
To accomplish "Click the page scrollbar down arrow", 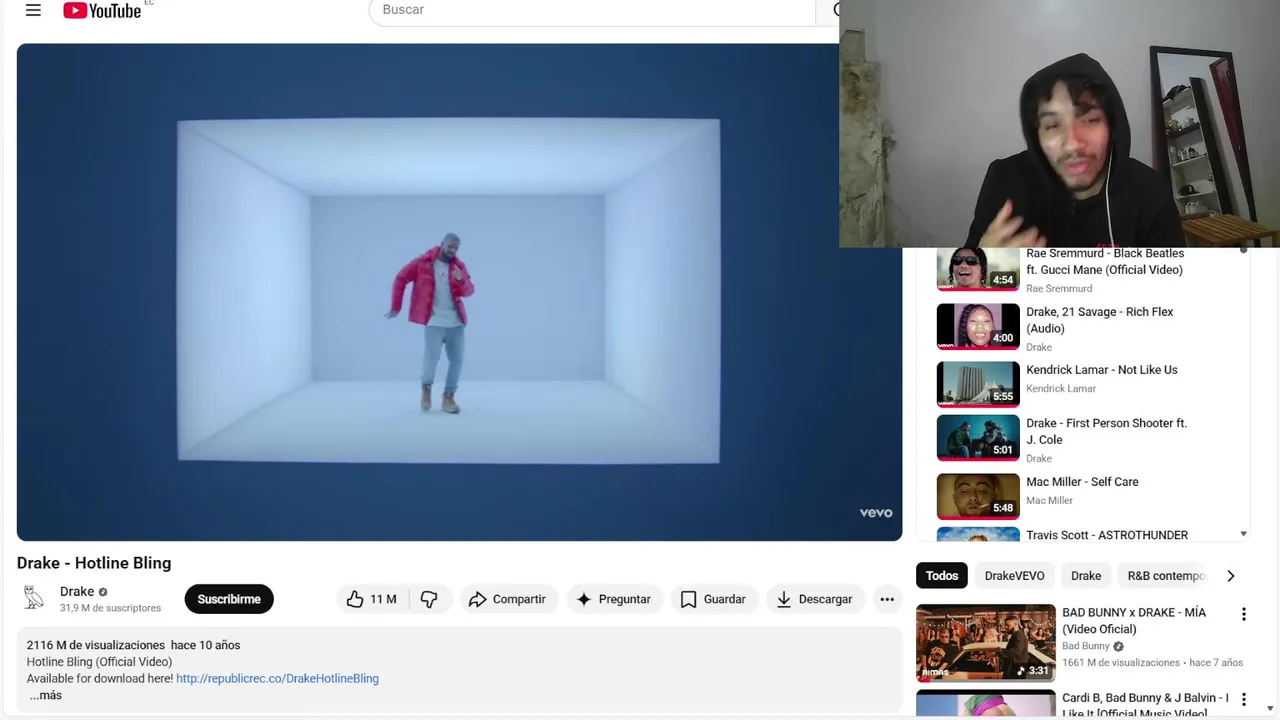I will [x=1271, y=709].
